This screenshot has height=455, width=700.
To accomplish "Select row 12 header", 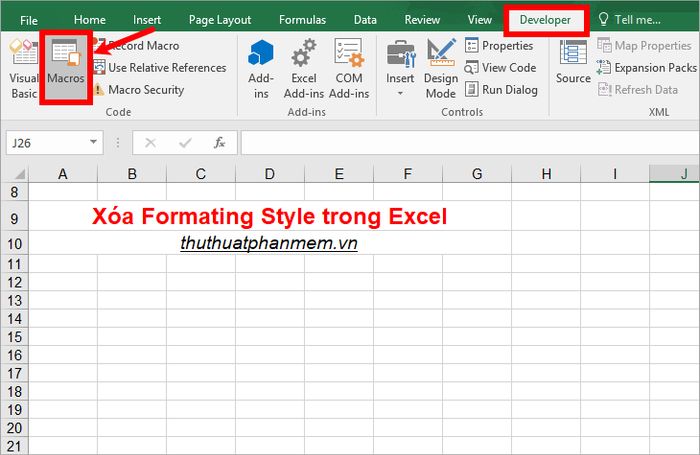I will [x=14, y=282].
